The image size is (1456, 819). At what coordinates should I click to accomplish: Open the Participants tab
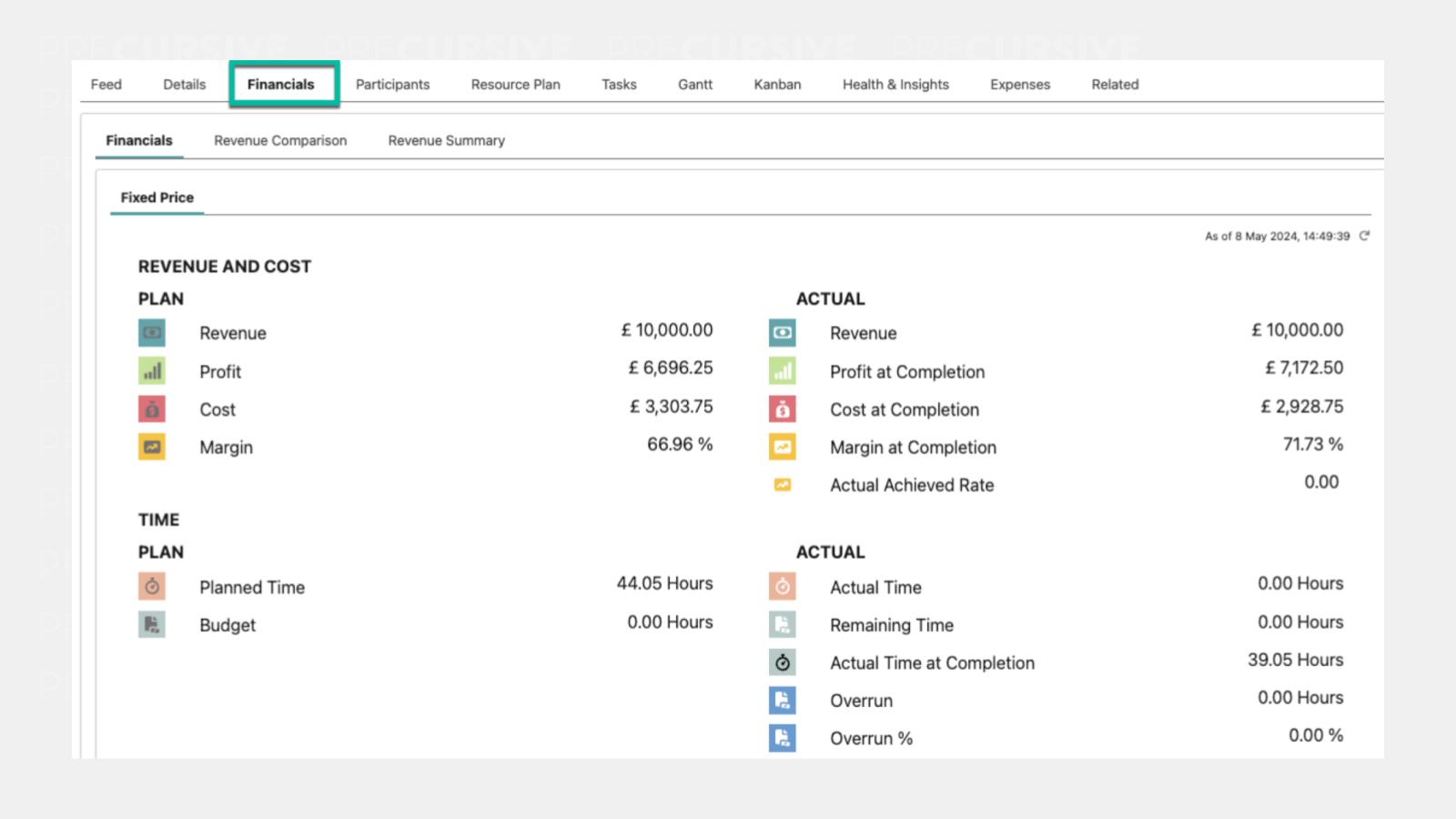click(392, 85)
